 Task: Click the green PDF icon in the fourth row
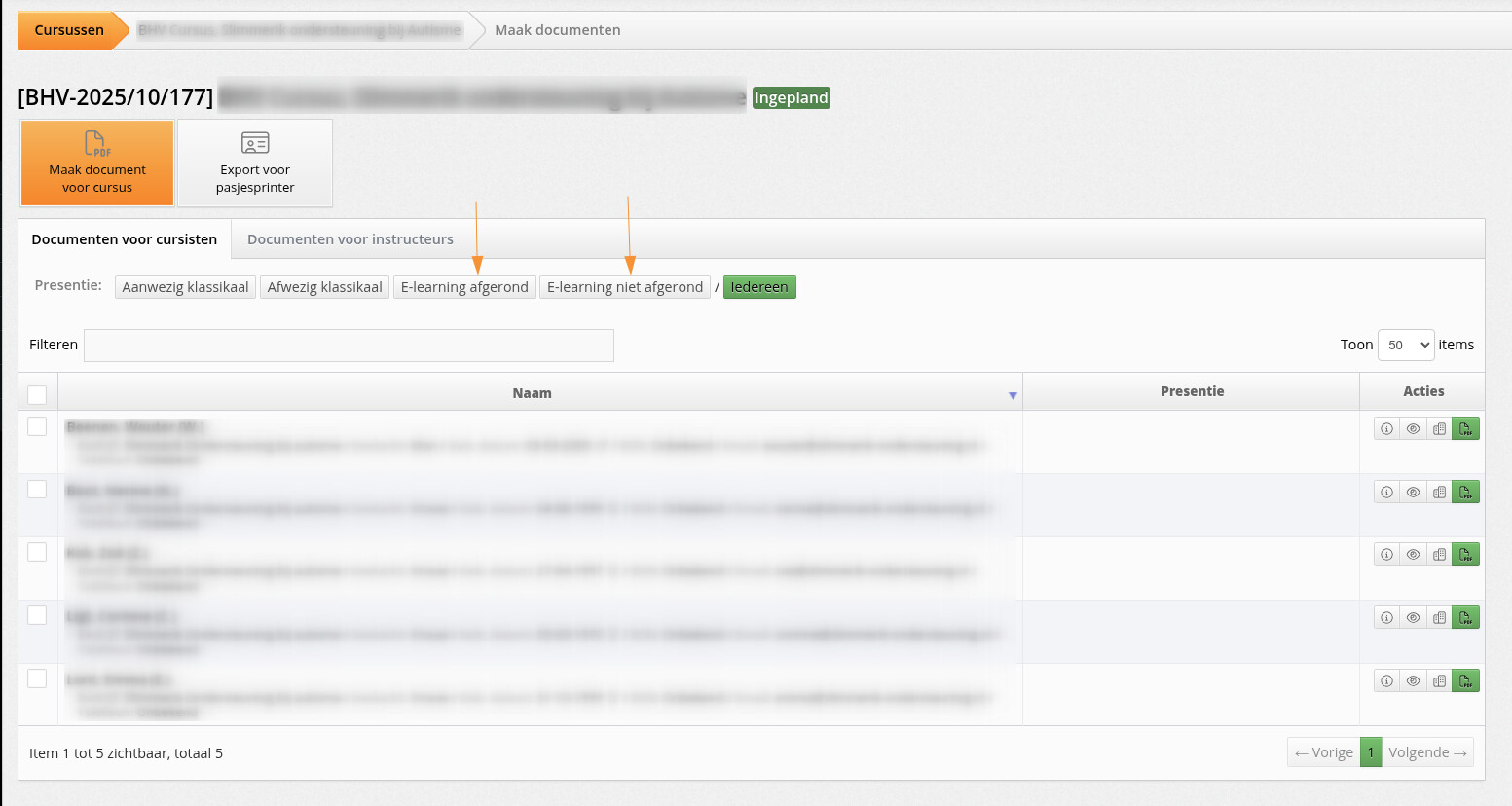(x=1465, y=618)
